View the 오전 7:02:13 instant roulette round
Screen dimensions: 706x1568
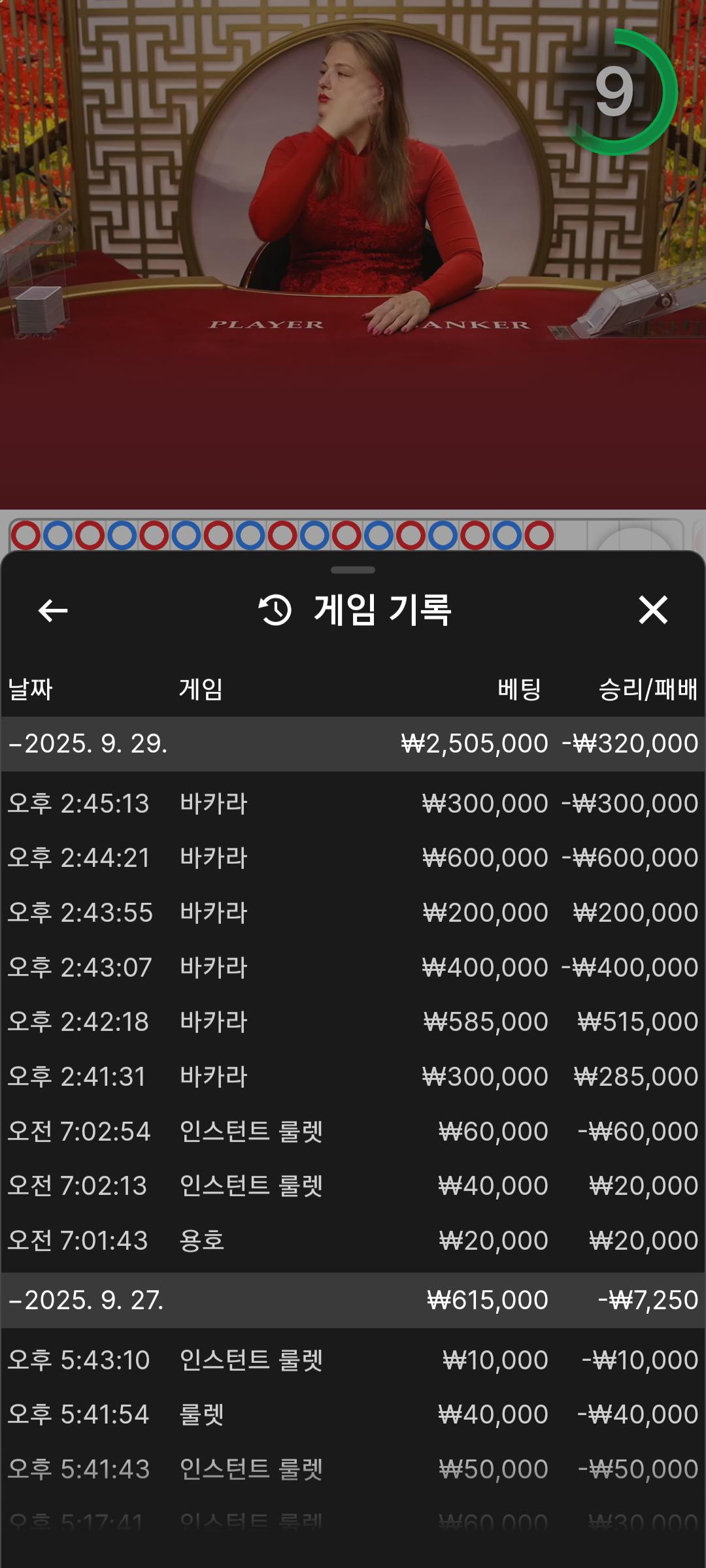(353, 1186)
